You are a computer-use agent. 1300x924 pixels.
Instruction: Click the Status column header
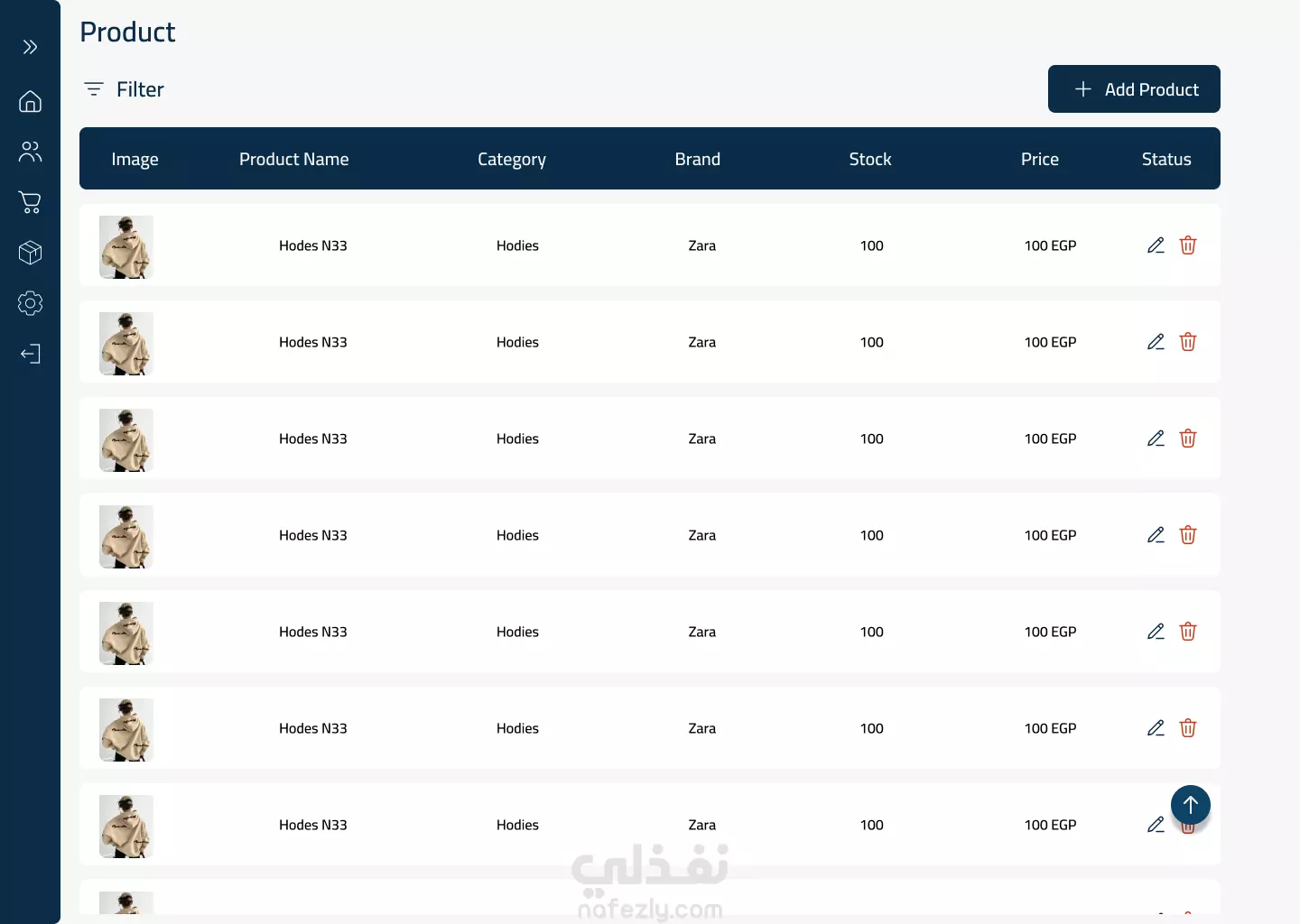(1166, 159)
